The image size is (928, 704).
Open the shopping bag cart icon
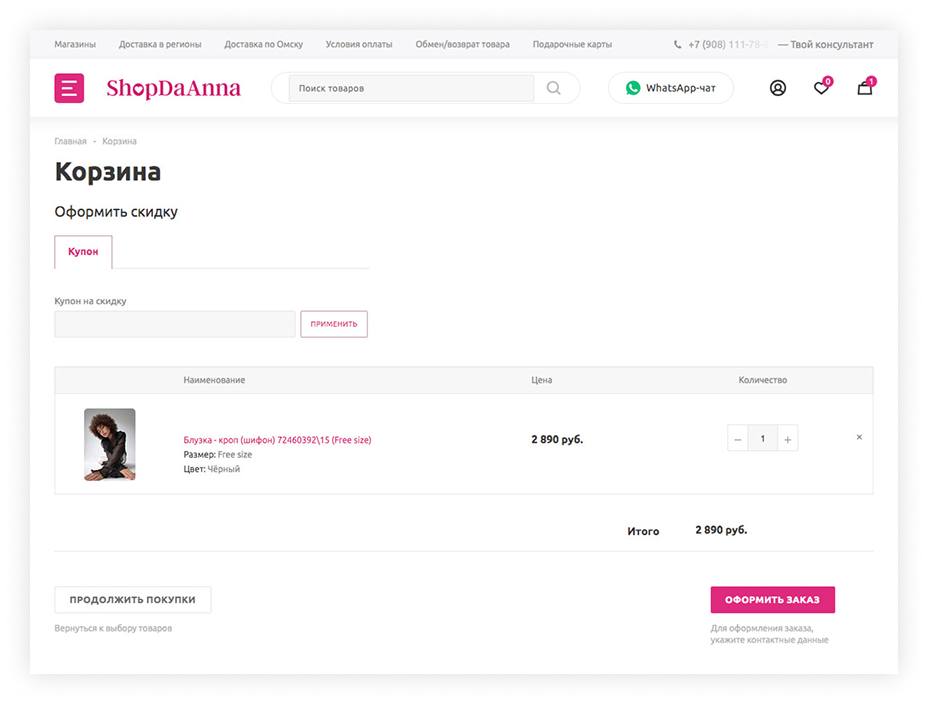(866, 86)
